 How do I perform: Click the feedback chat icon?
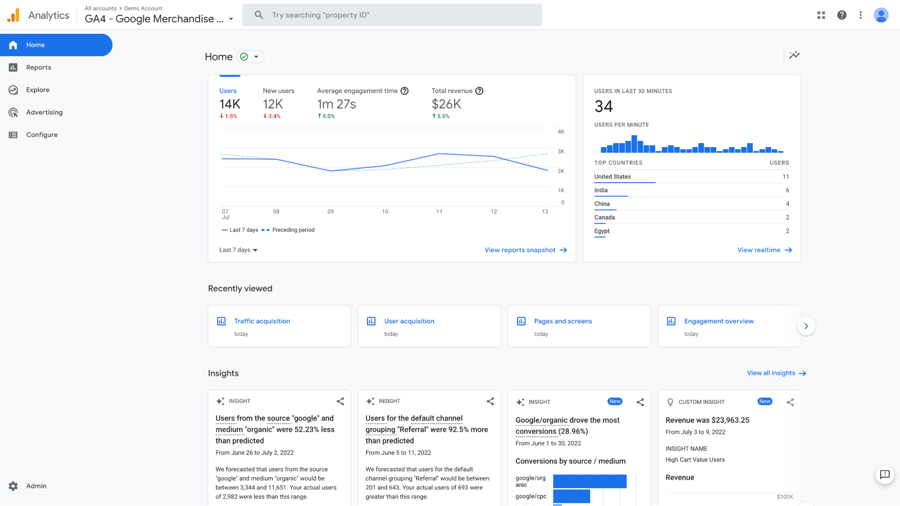coord(885,474)
